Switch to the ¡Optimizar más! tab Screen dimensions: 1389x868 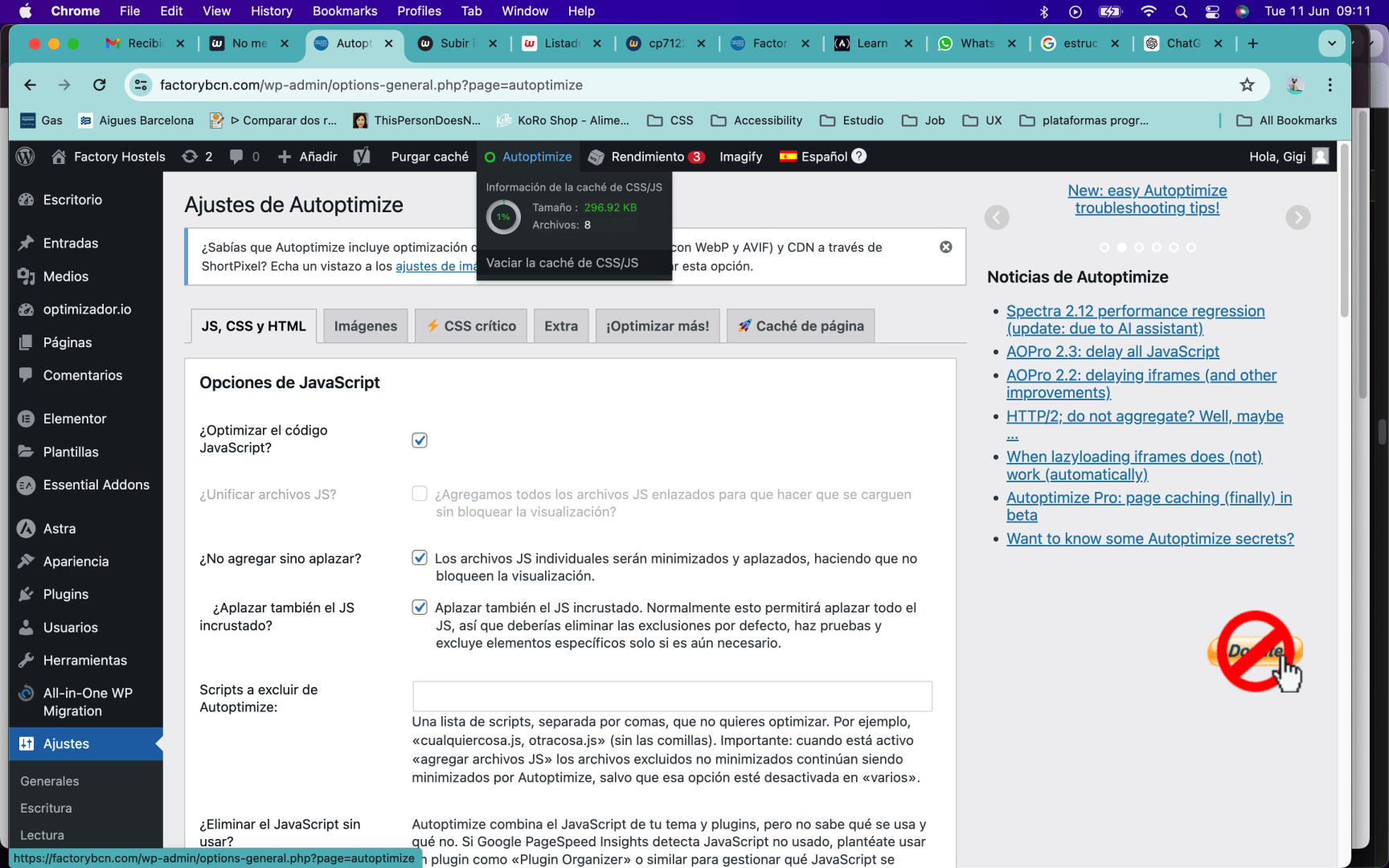pos(658,326)
